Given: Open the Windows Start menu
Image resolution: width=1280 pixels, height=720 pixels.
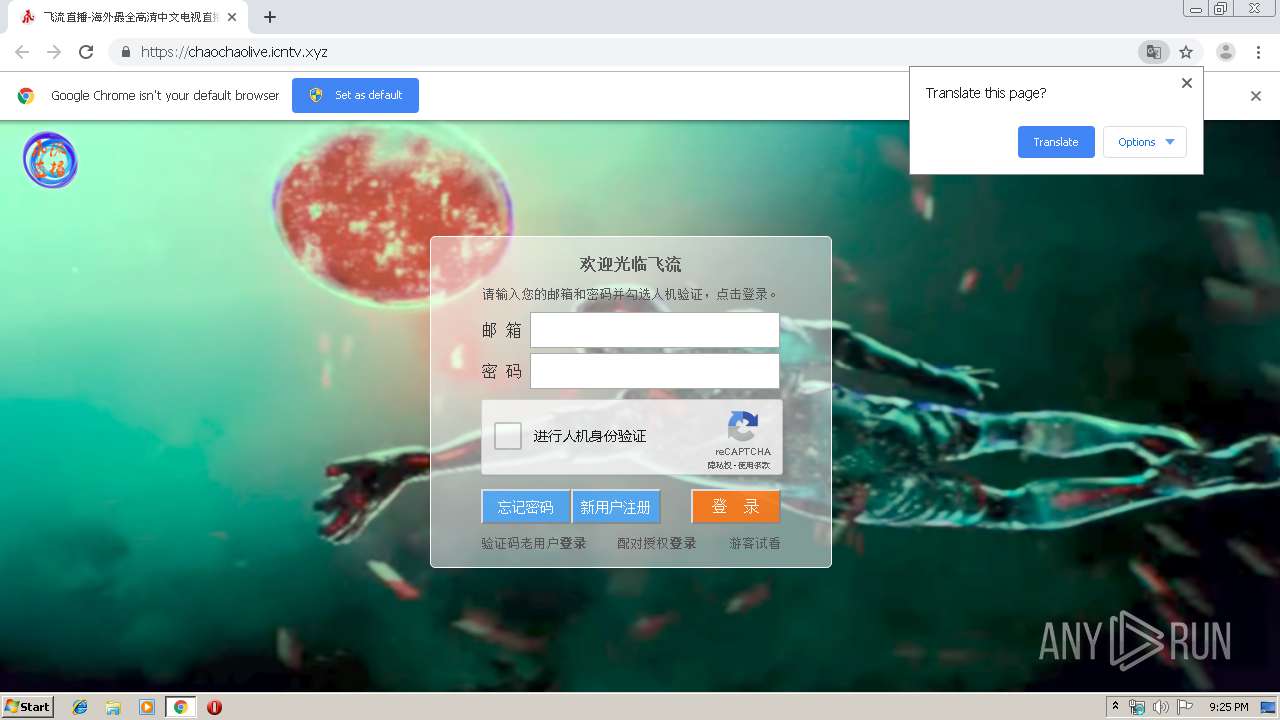Looking at the screenshot, I should [27, 707].
